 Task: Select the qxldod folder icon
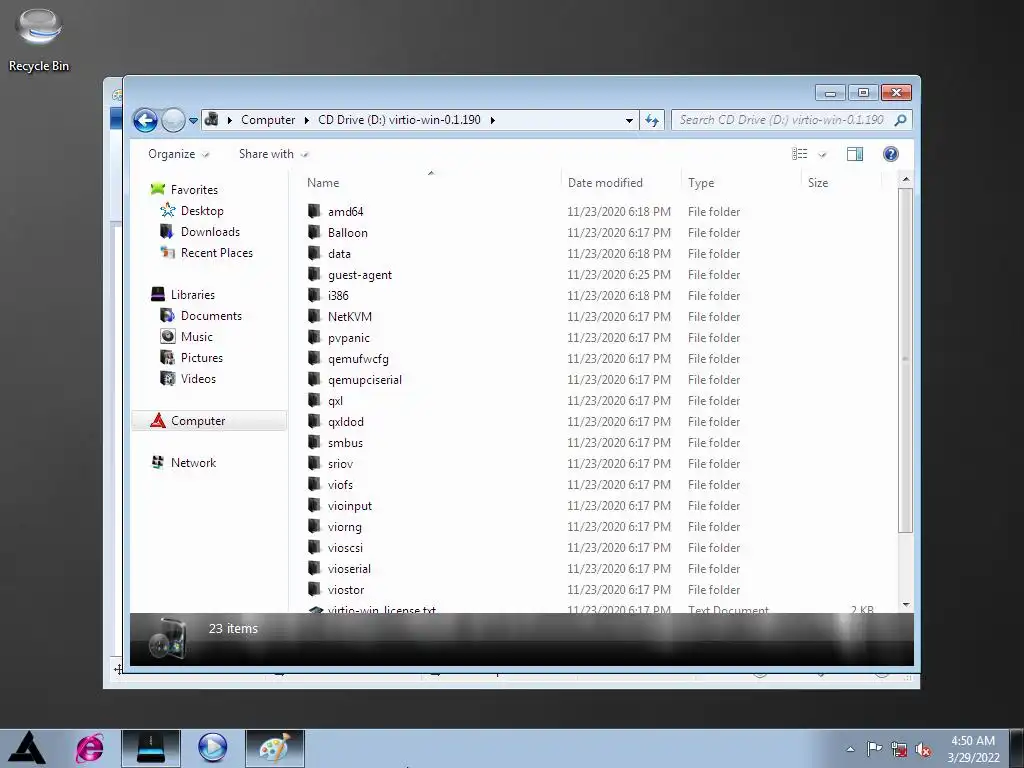point(315,421)
